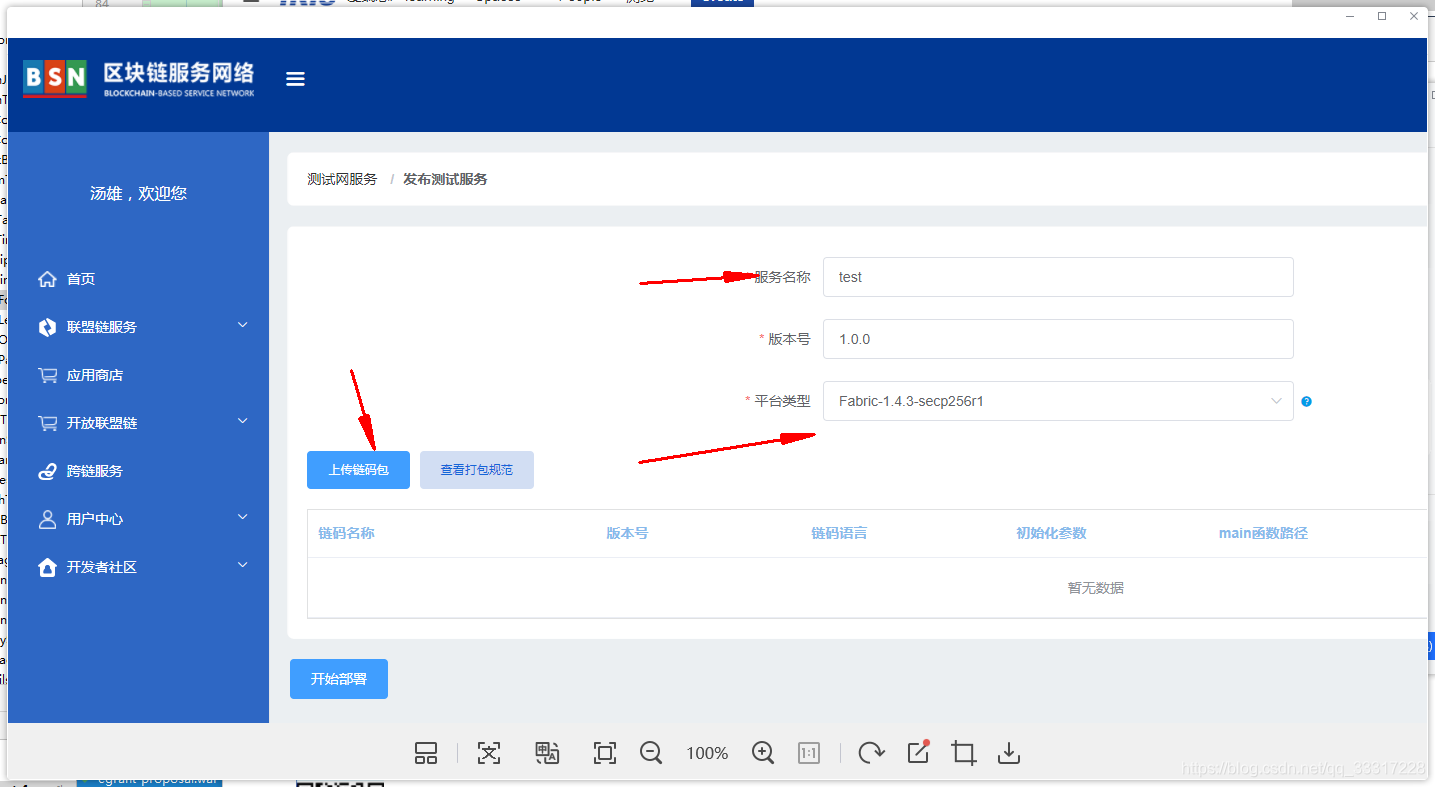
Task: Click the fit-to-window fullscreen icon
Action: click(605, 753)
